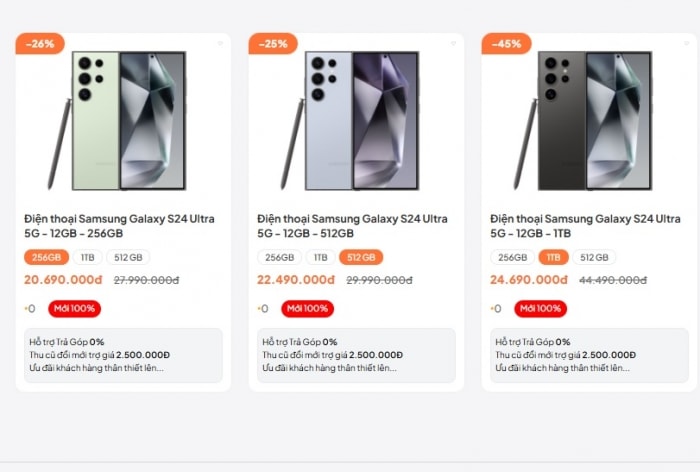Viewport: 700px width, 472px height.
Task: Click the rating star on the 1TB product card
Action: [493, 309]
